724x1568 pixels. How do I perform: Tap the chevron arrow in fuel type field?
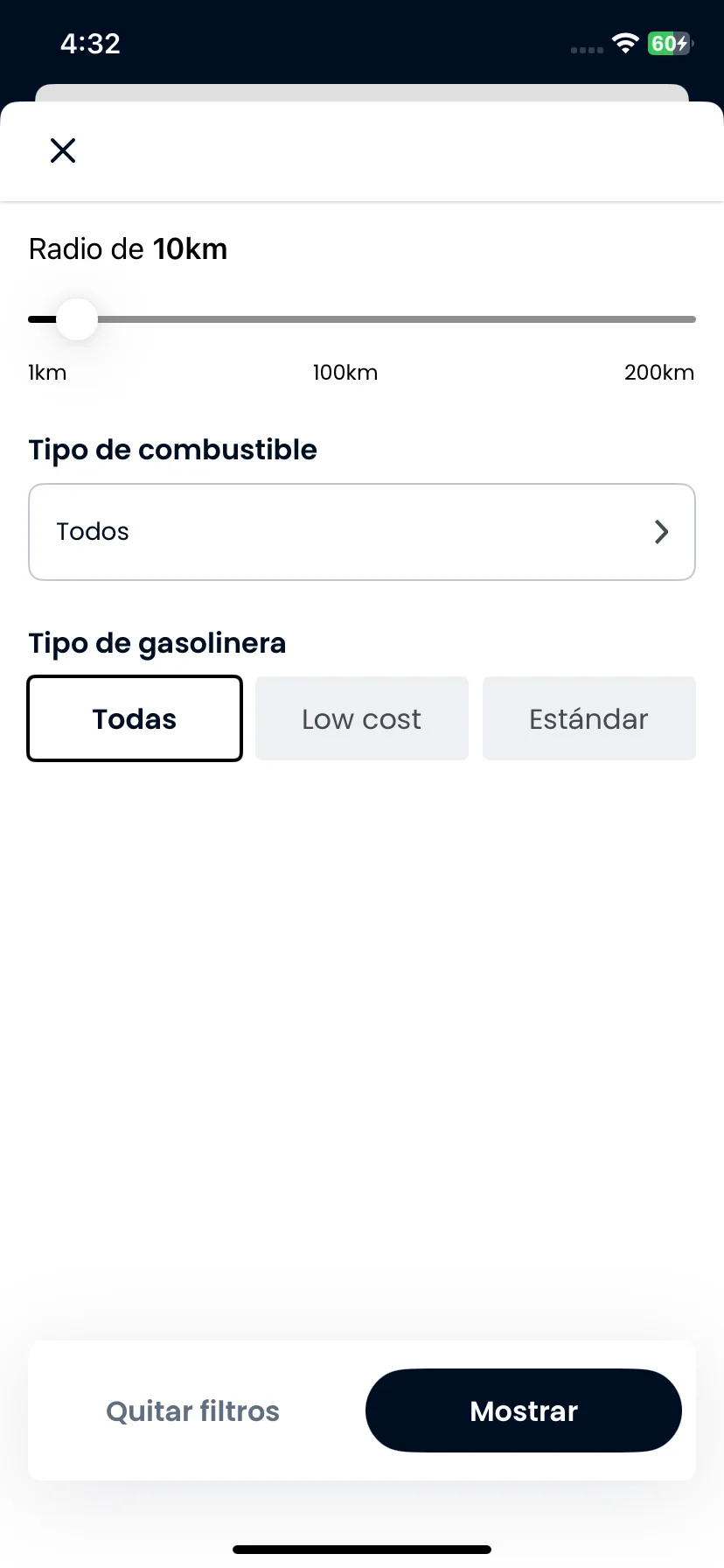pyautogui.click(x=662, y=532)
